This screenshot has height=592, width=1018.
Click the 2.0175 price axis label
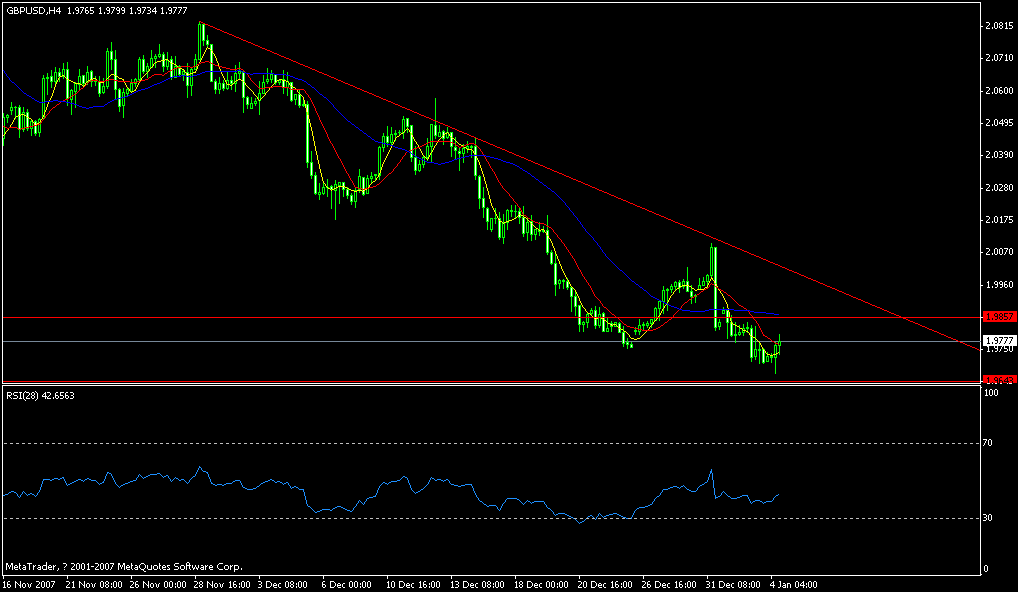[x=999, y=220]
